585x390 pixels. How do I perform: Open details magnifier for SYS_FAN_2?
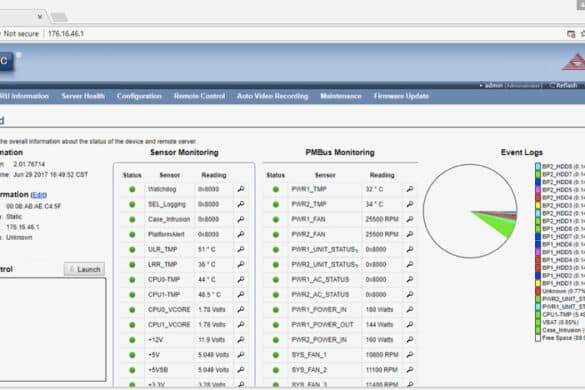410,370
